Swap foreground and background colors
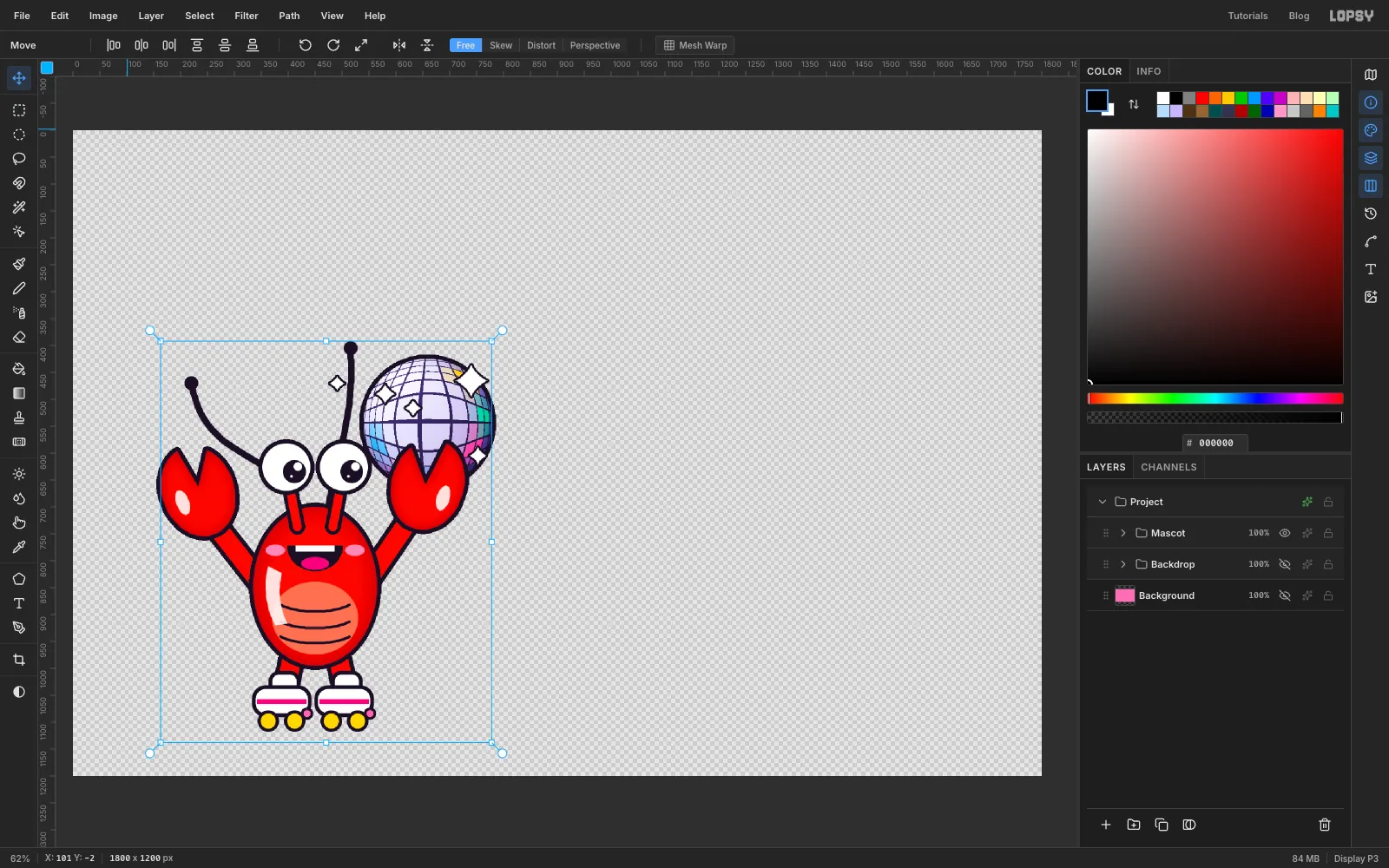 pos(1134,104)
